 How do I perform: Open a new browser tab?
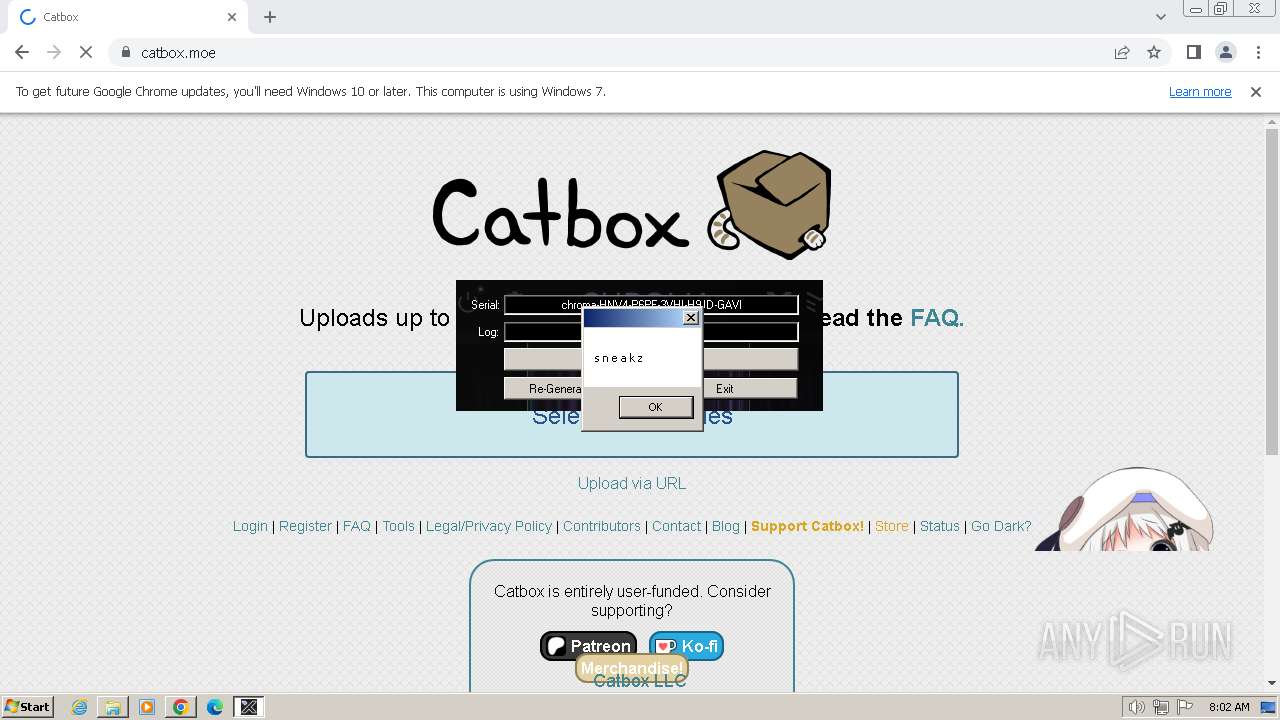[x=270, y=17]
